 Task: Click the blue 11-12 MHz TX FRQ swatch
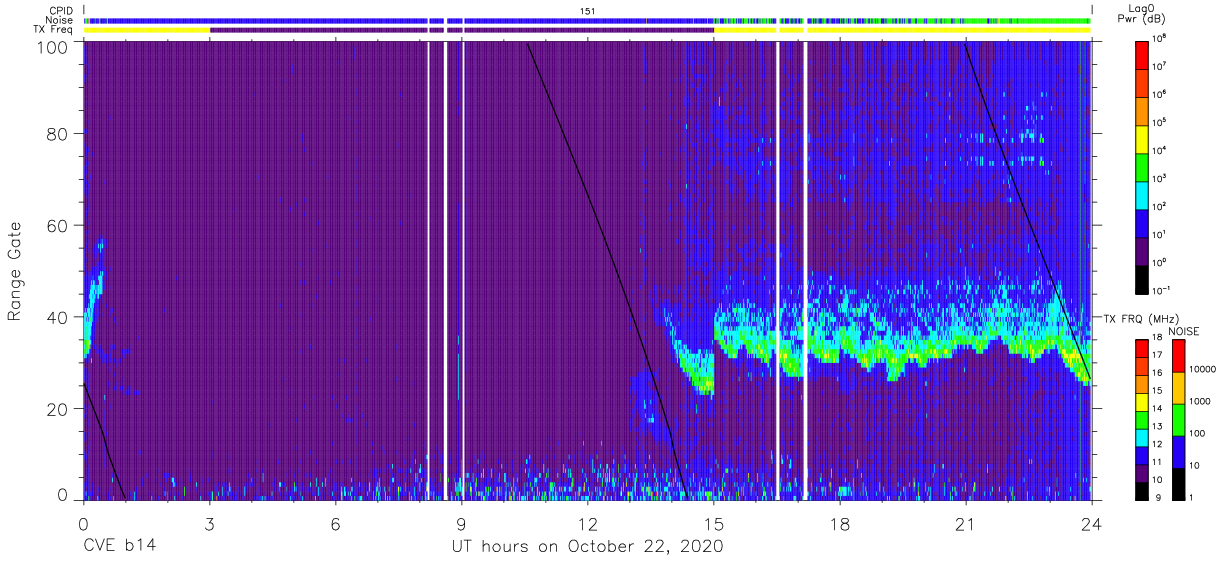coord(1143,454)
